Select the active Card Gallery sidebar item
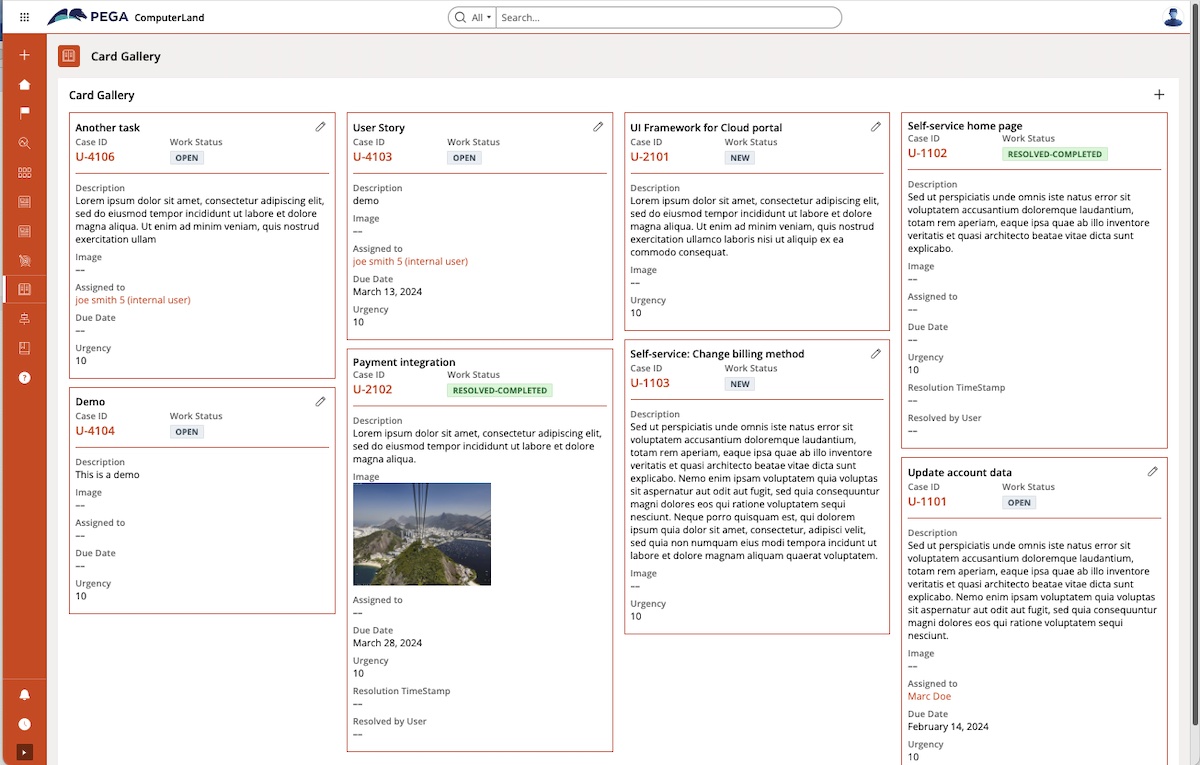This screenshot has height=765, width=1200. pos(24,289)
